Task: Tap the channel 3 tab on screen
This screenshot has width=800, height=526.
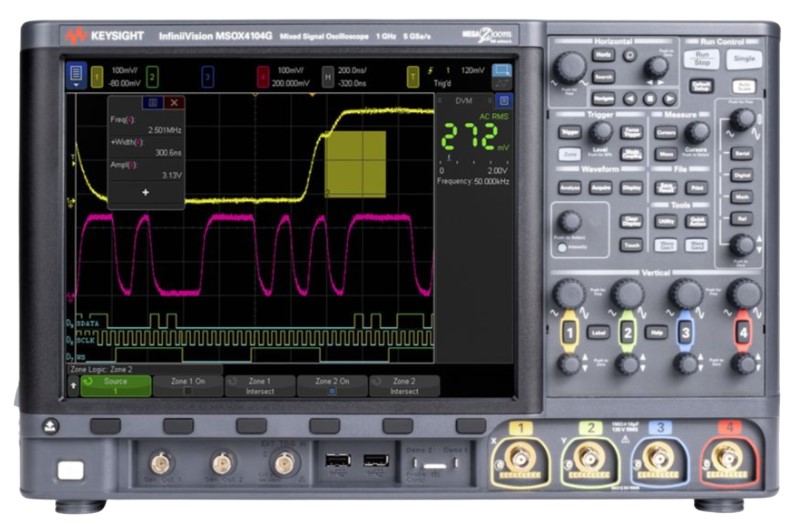Action: (x=207, y=75)
